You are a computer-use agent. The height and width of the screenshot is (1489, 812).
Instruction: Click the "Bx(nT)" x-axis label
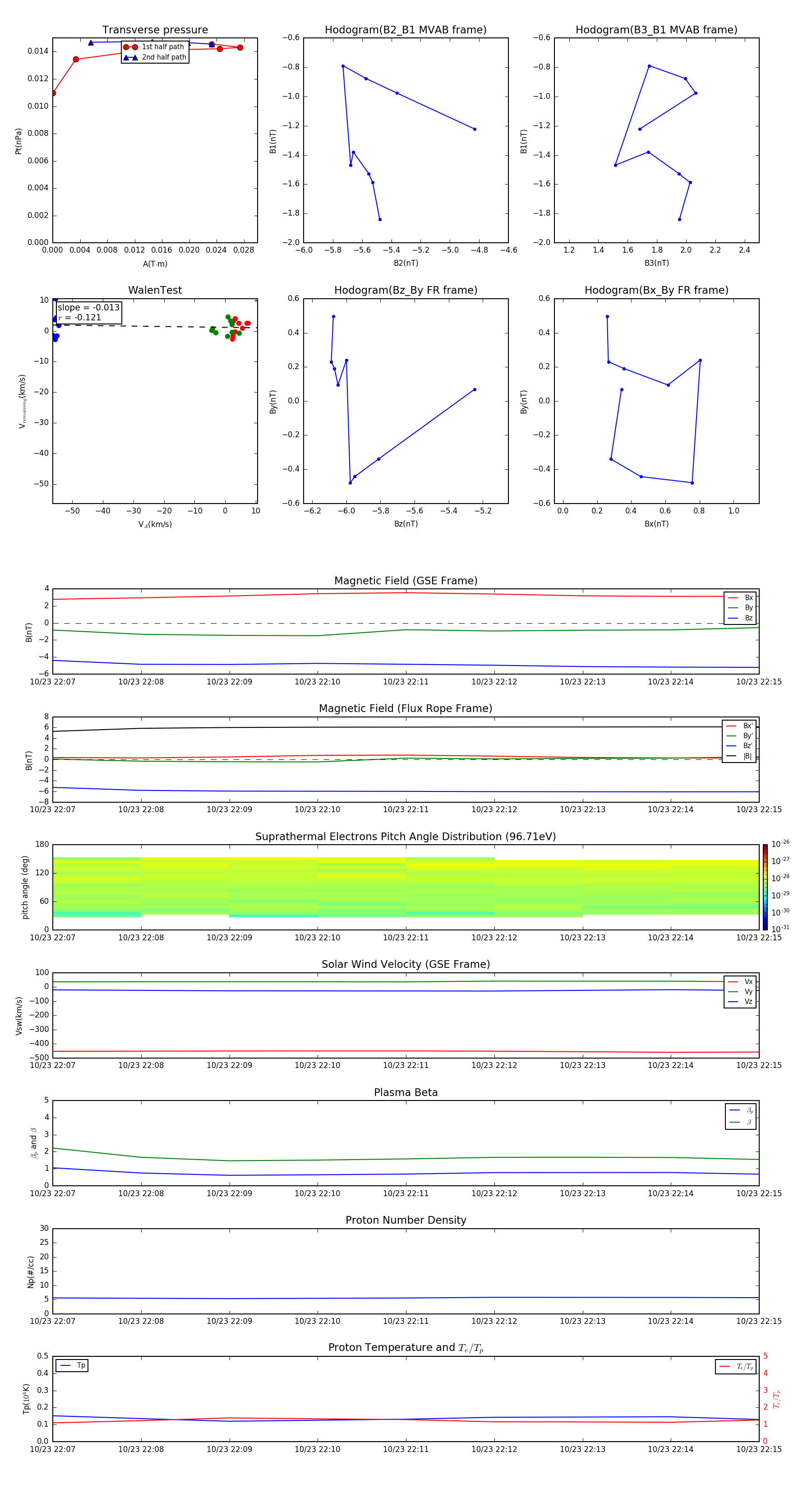pos(656,524)
